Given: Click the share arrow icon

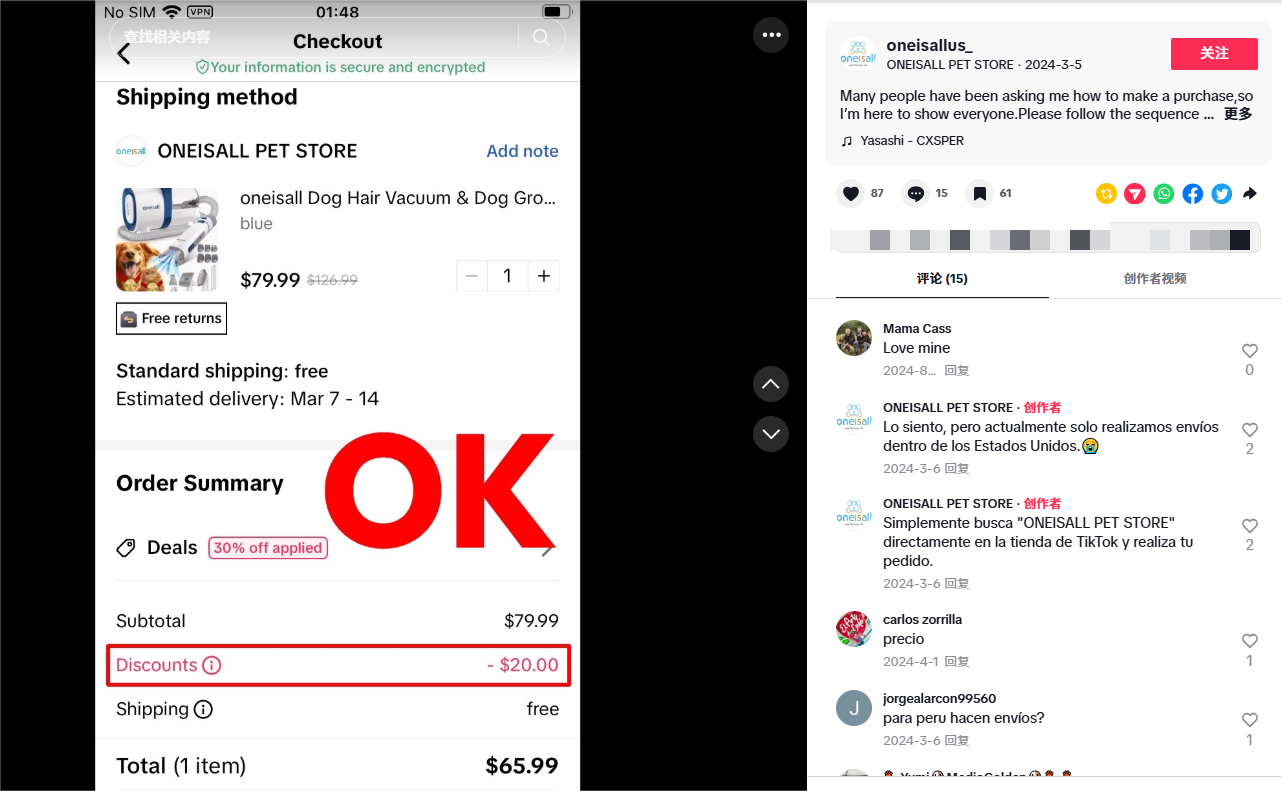Looking at the screenshot, I should pos(1250,194).
